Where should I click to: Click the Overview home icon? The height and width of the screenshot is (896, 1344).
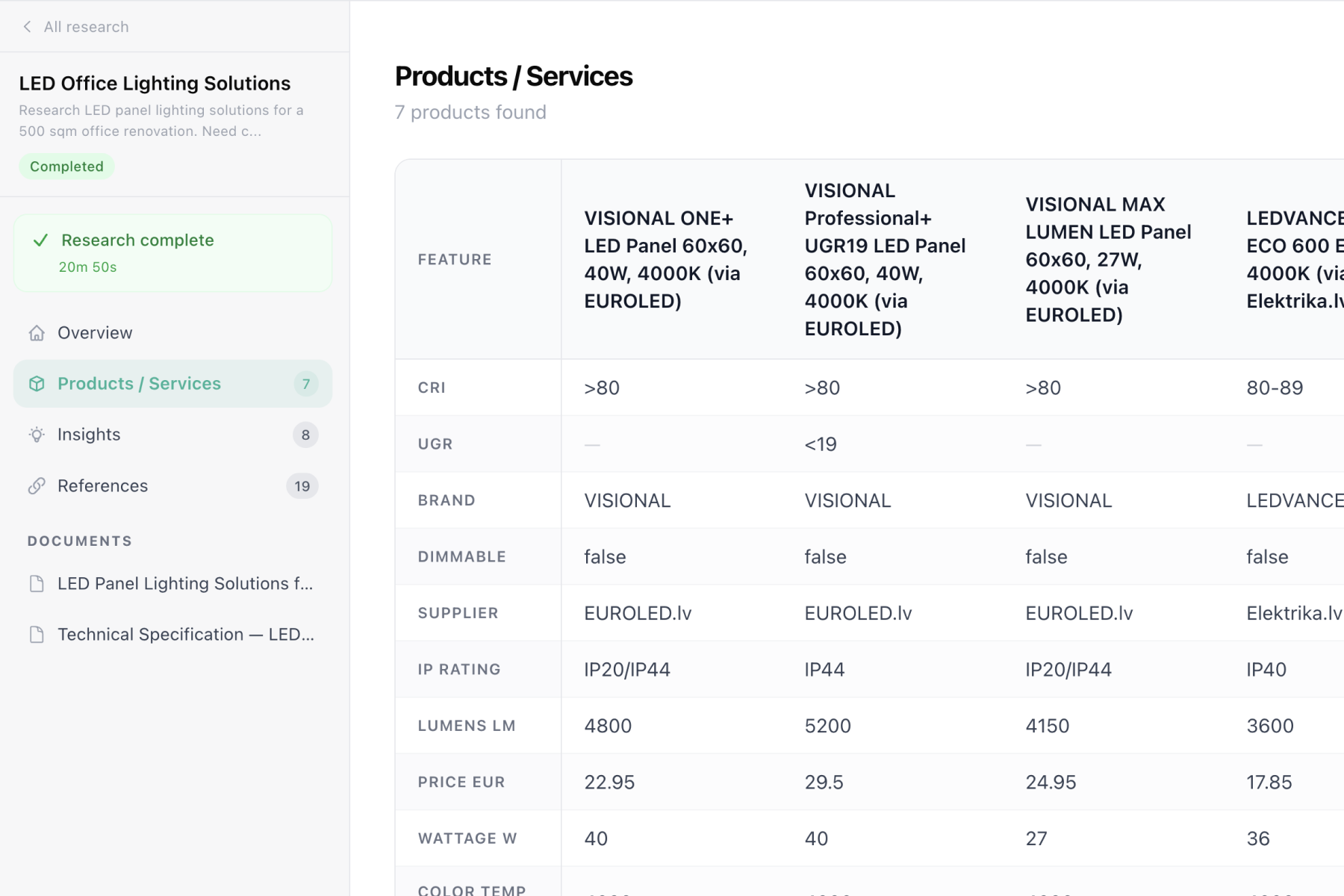37,333
